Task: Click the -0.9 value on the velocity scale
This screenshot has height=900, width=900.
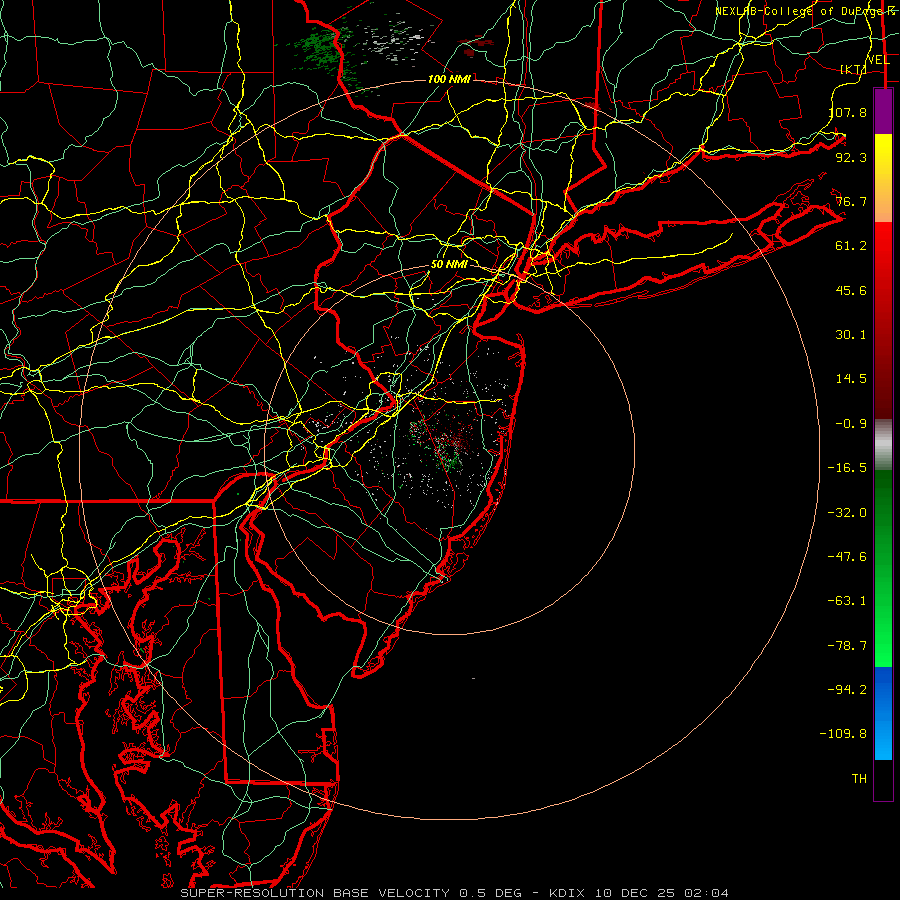Action: click(851, 423)
